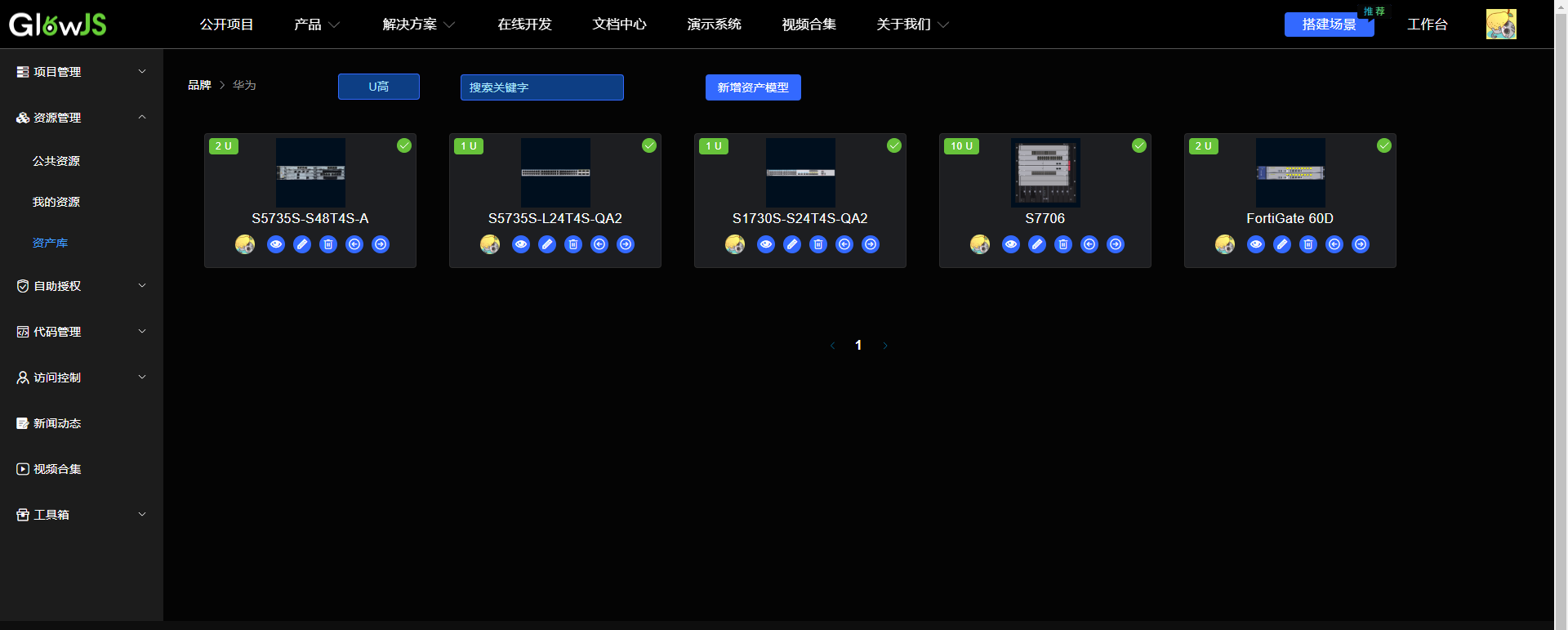Viewport: 1568px width, 630px height.
Task: Expand 代码管理 sidebar section
Action: pos(82,332)
